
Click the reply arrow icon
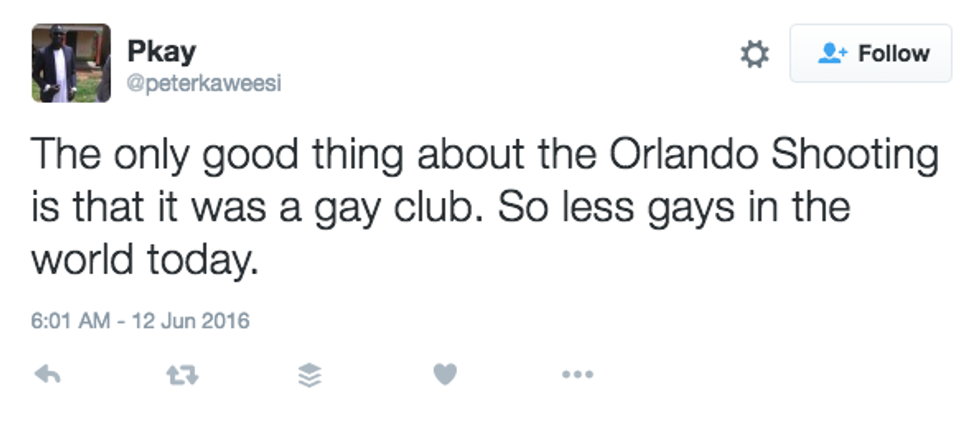tap(47, 375)
